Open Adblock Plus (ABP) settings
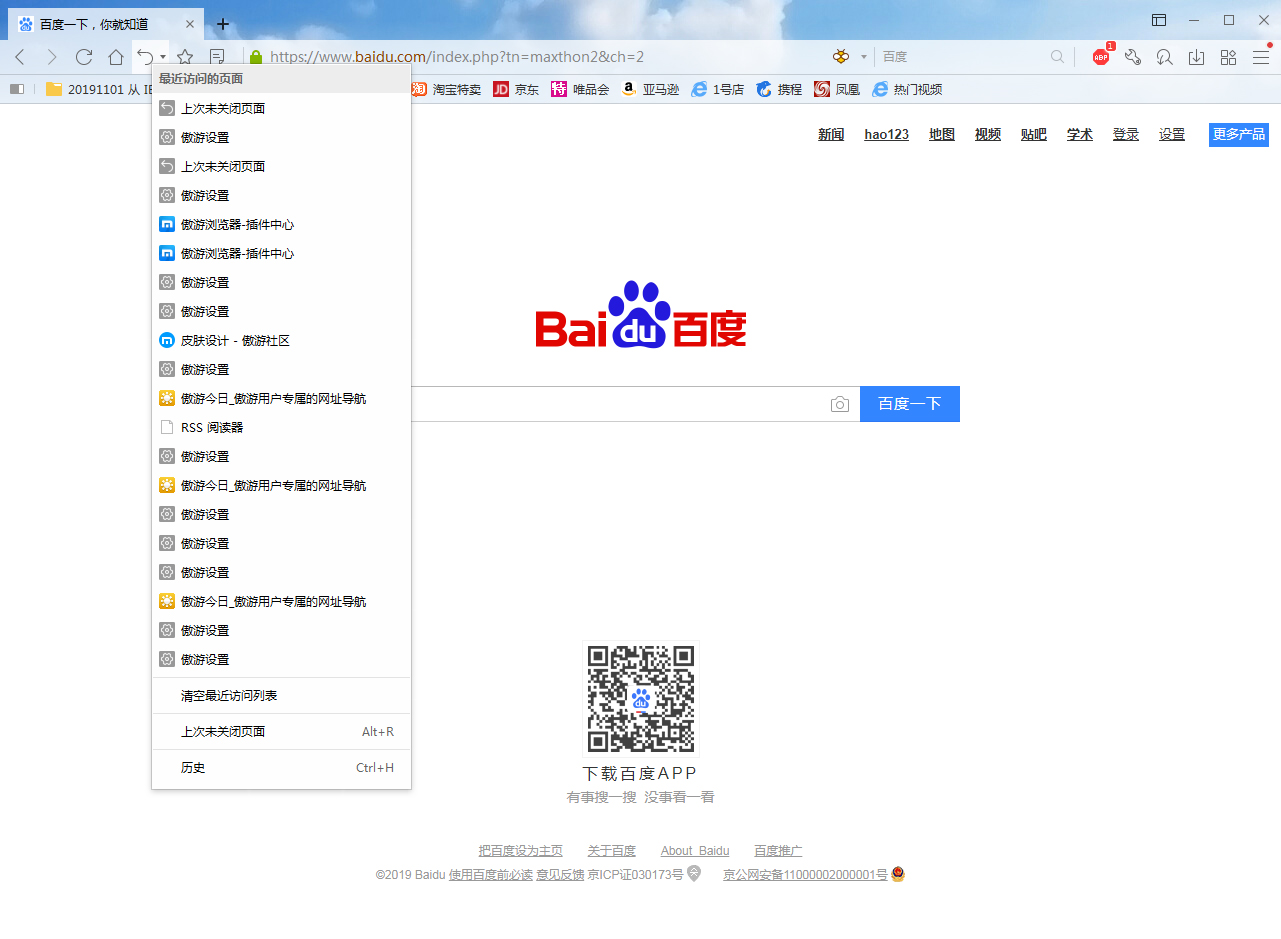 point(1100,57)
